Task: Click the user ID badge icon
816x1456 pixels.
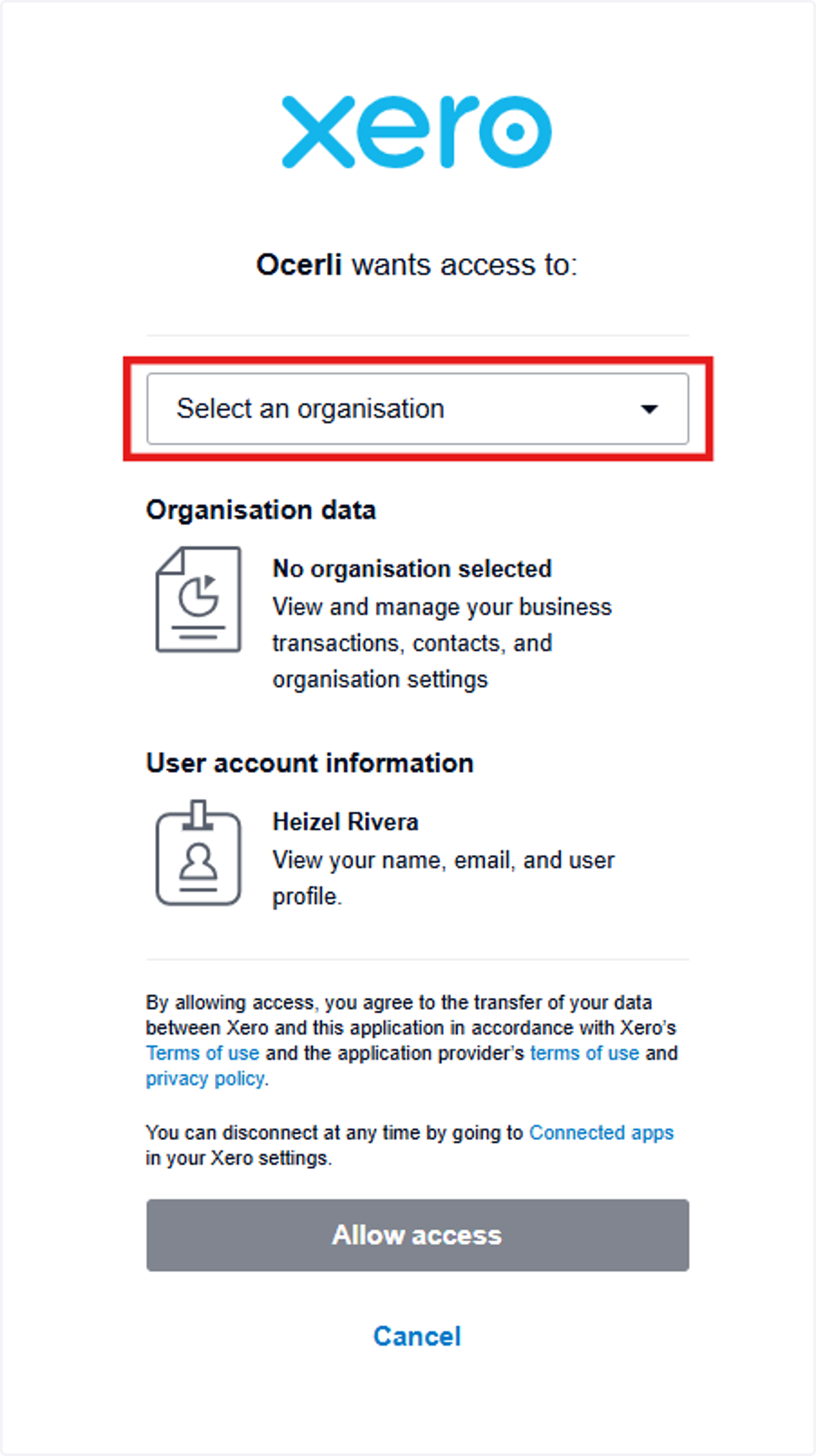Action: (x=199, y=853)
